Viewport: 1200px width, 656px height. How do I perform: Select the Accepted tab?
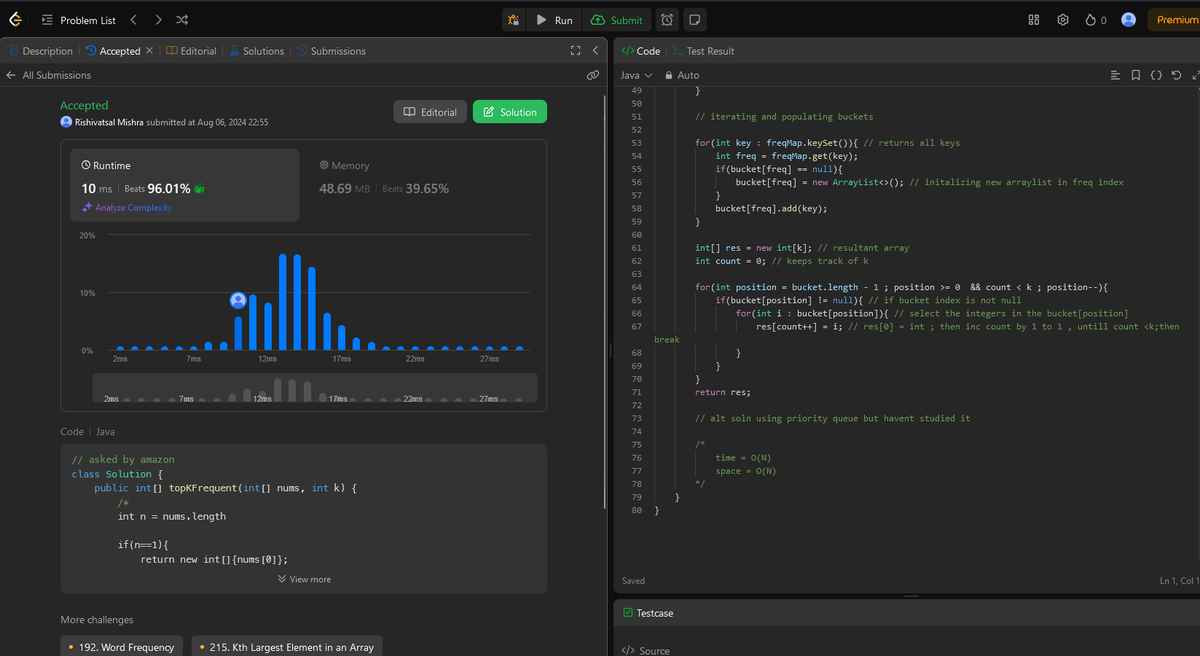pyautogui.click(x=113, y=51)
